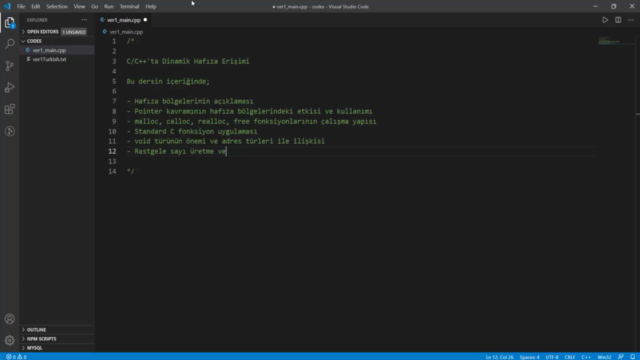The height and width of the screenshot is (360, 640).
Task: Click the round extension icon below Extensions
Action: coord(10,131)
